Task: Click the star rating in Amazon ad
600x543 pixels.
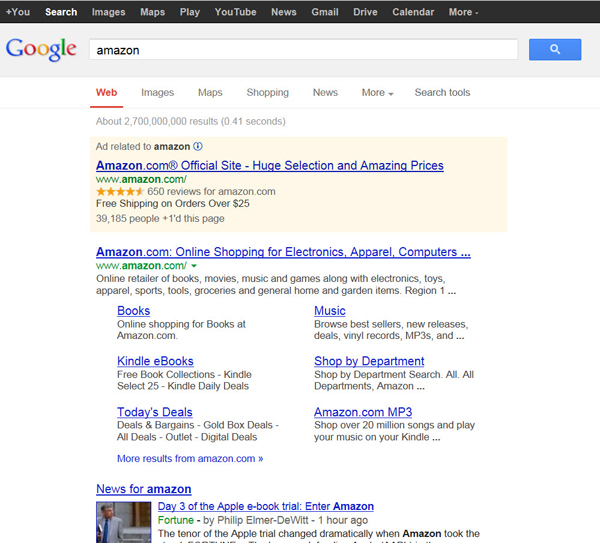Action: coord(119,191)
